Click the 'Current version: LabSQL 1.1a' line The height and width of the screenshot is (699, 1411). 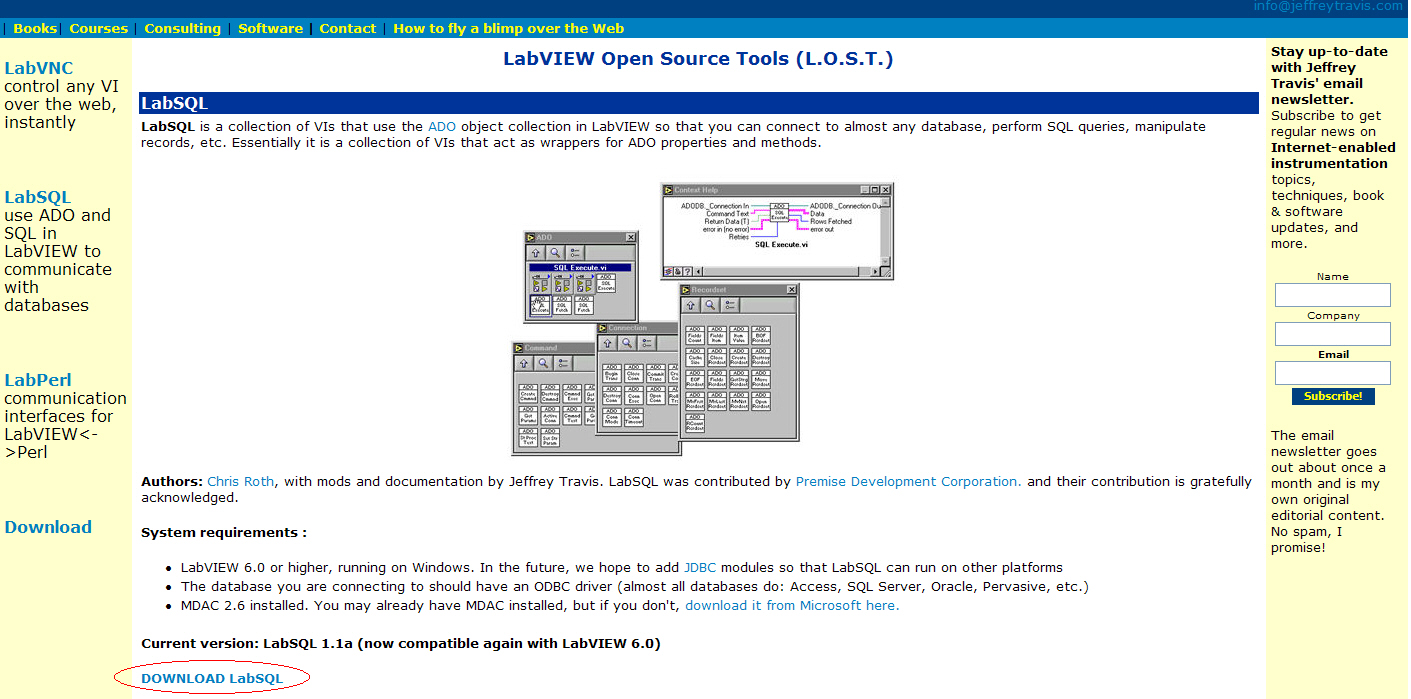pyautogui.click(x=401, y=643)
